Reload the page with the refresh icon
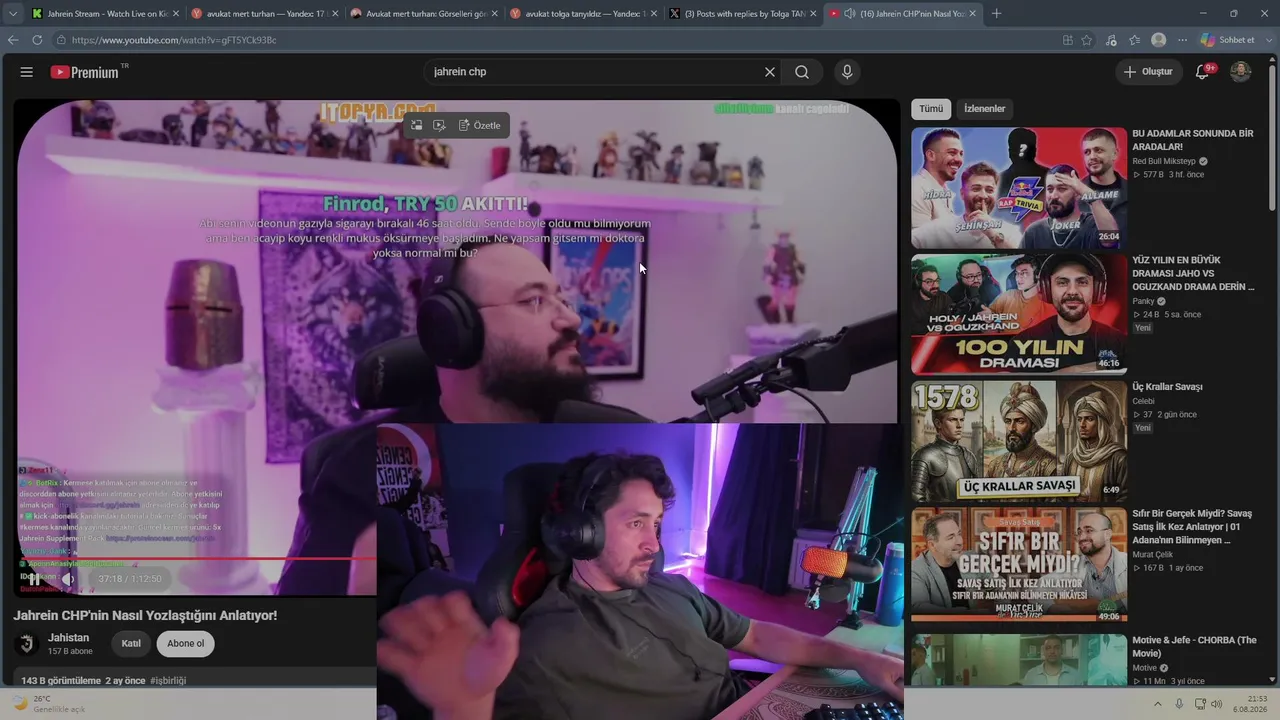1280x720 pixels. click(37, 40)
